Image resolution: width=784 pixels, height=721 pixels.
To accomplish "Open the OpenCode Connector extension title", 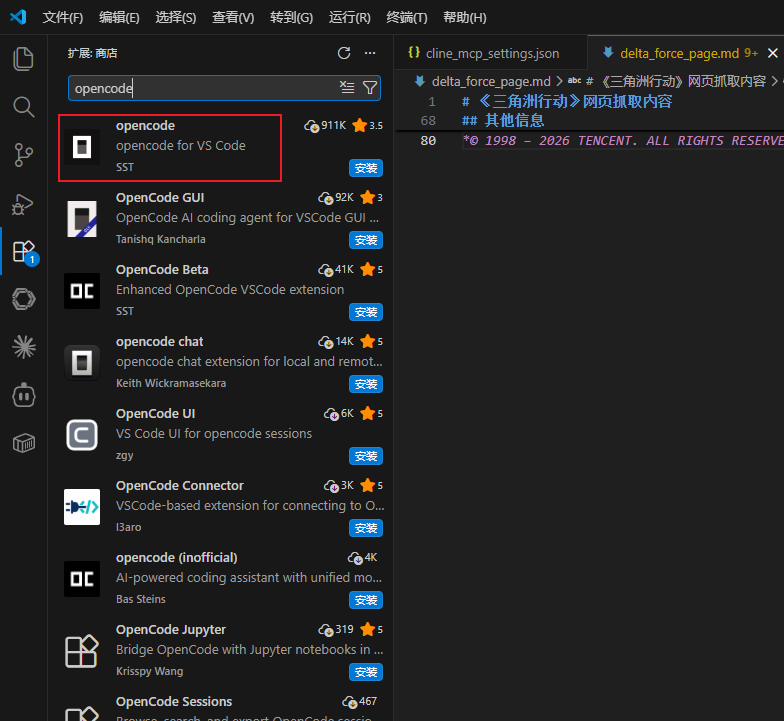I will [x=180, y=486].
